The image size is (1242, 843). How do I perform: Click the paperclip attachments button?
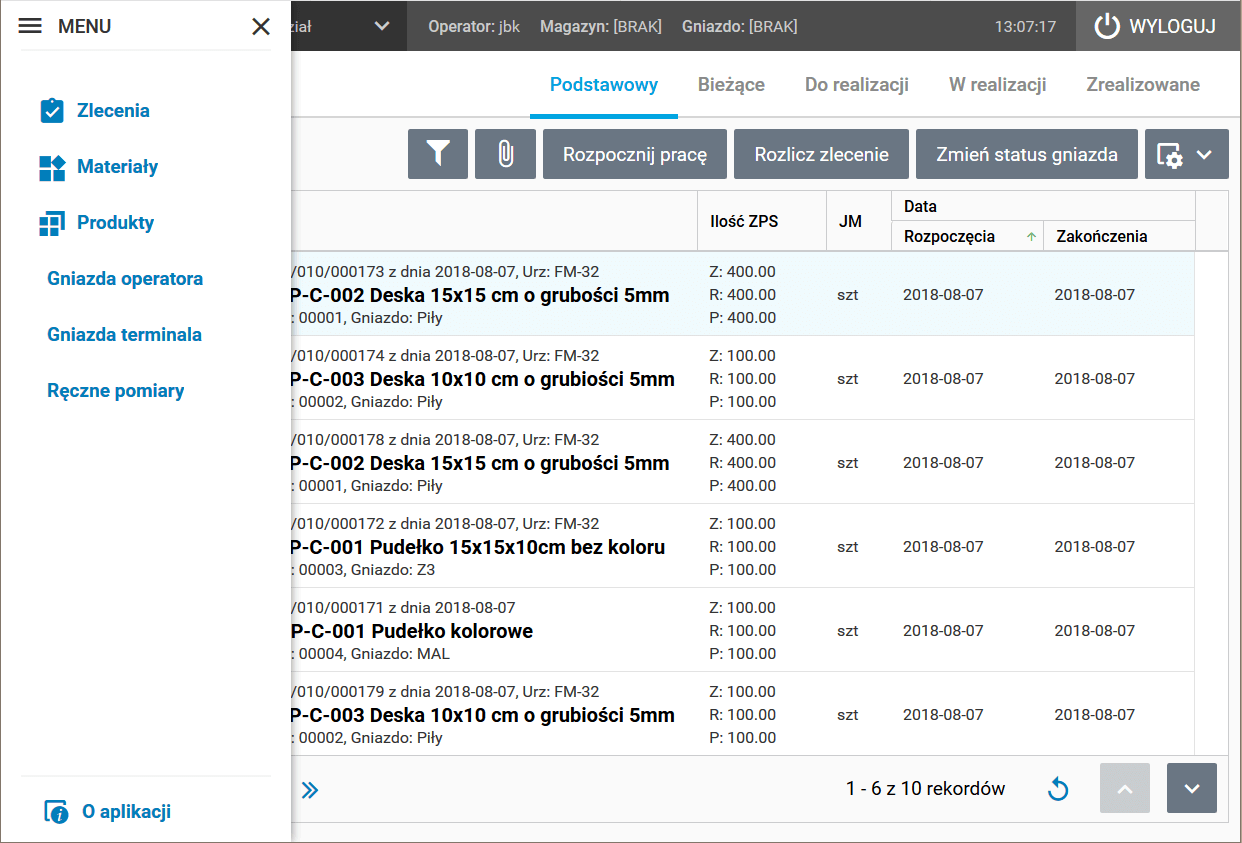(x=505, y=154)
